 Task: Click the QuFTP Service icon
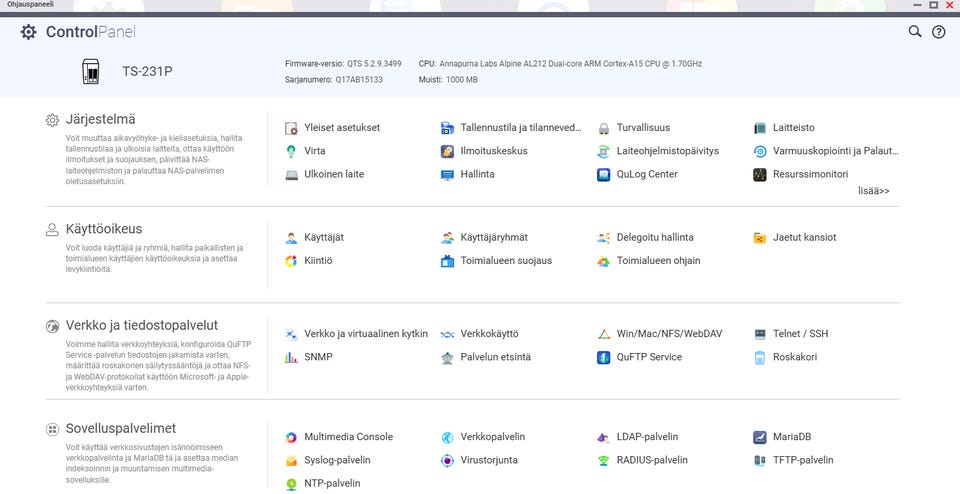(x=604, y=357)
